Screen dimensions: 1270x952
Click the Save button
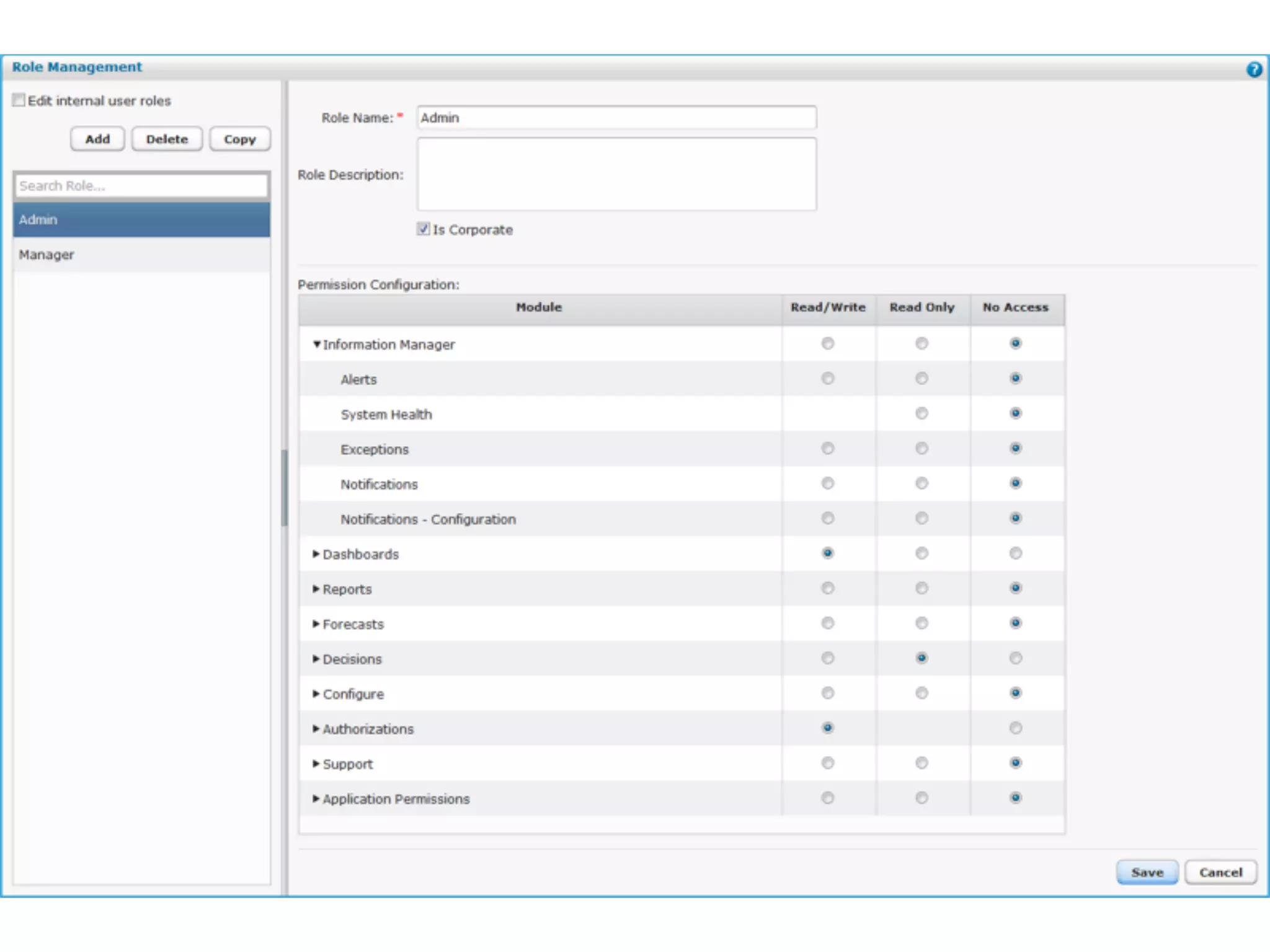1147,872
